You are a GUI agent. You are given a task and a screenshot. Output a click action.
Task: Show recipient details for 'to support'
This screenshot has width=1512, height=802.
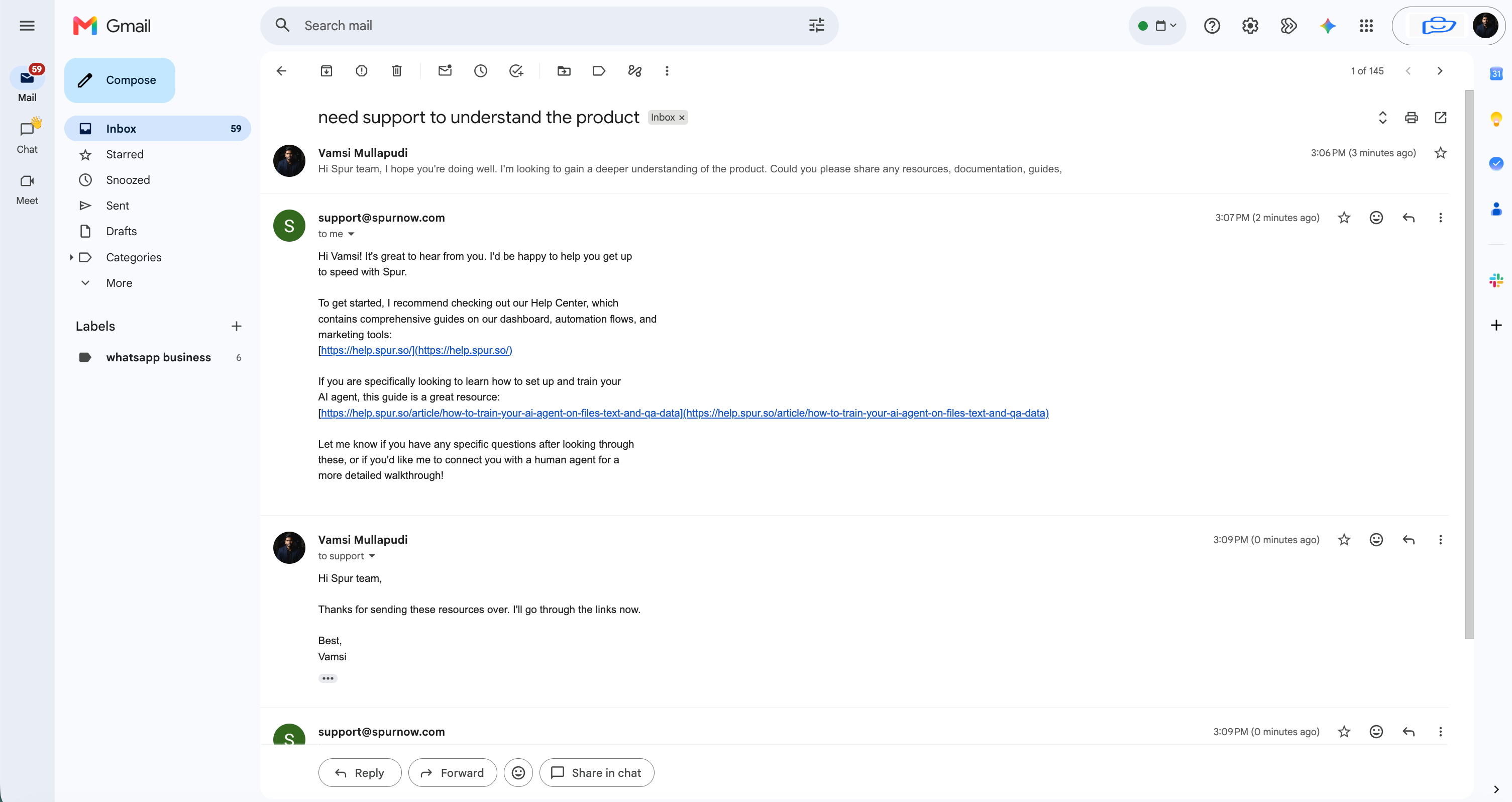click(x=372, y=556)
